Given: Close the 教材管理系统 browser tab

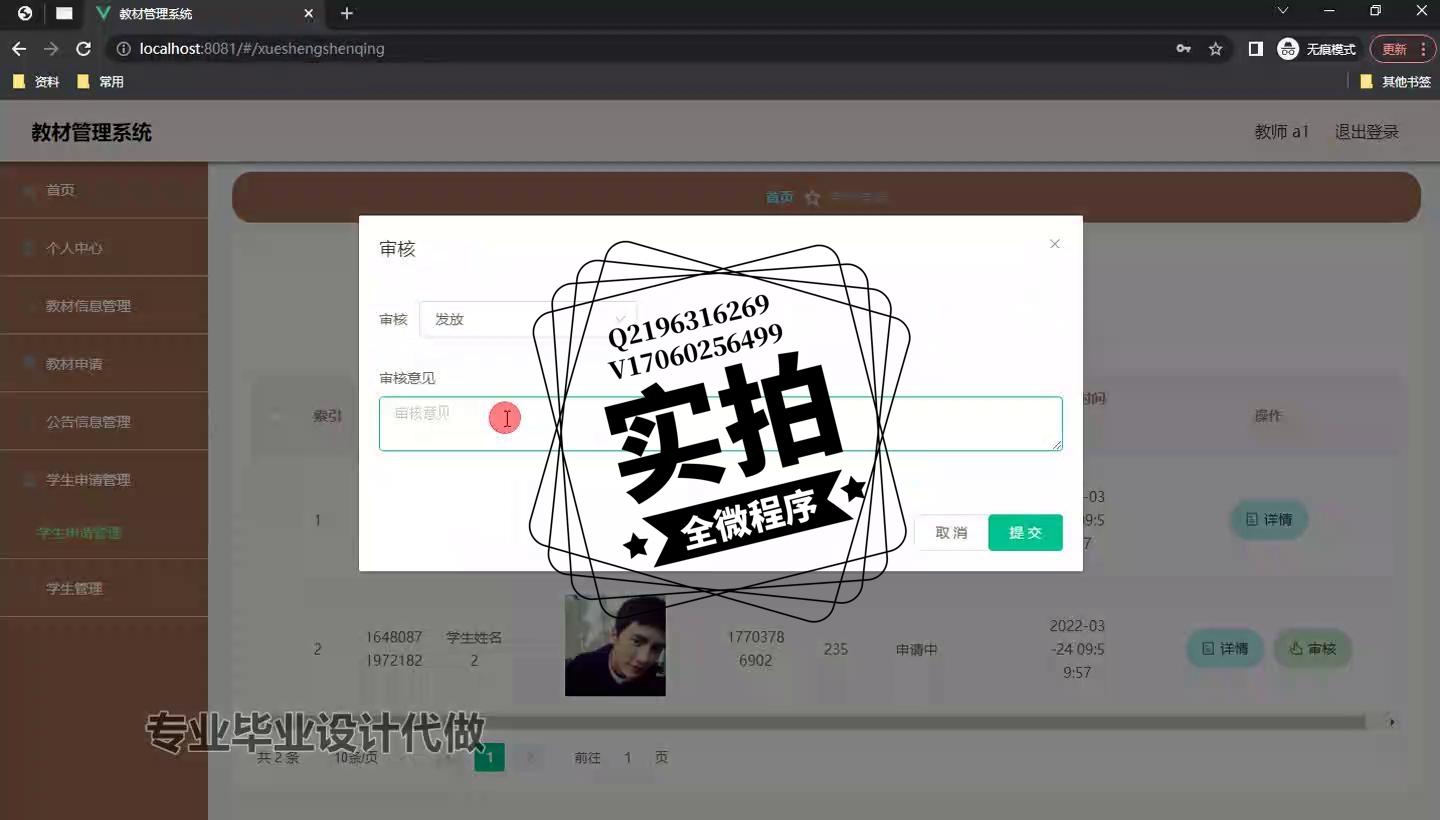Looking at the screenshot, I should 309,14.
